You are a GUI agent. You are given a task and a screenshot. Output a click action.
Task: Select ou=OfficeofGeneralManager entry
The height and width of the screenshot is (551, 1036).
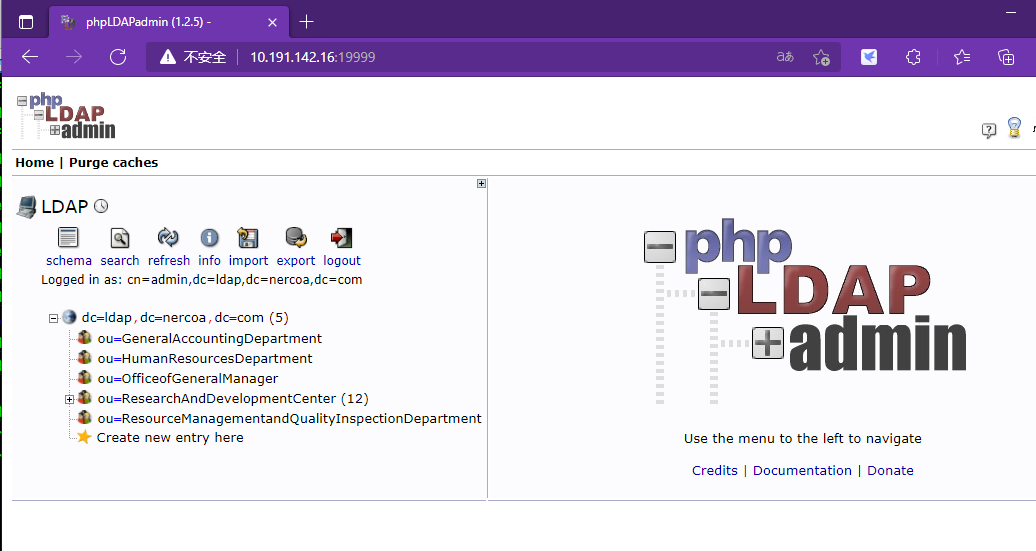188,379
